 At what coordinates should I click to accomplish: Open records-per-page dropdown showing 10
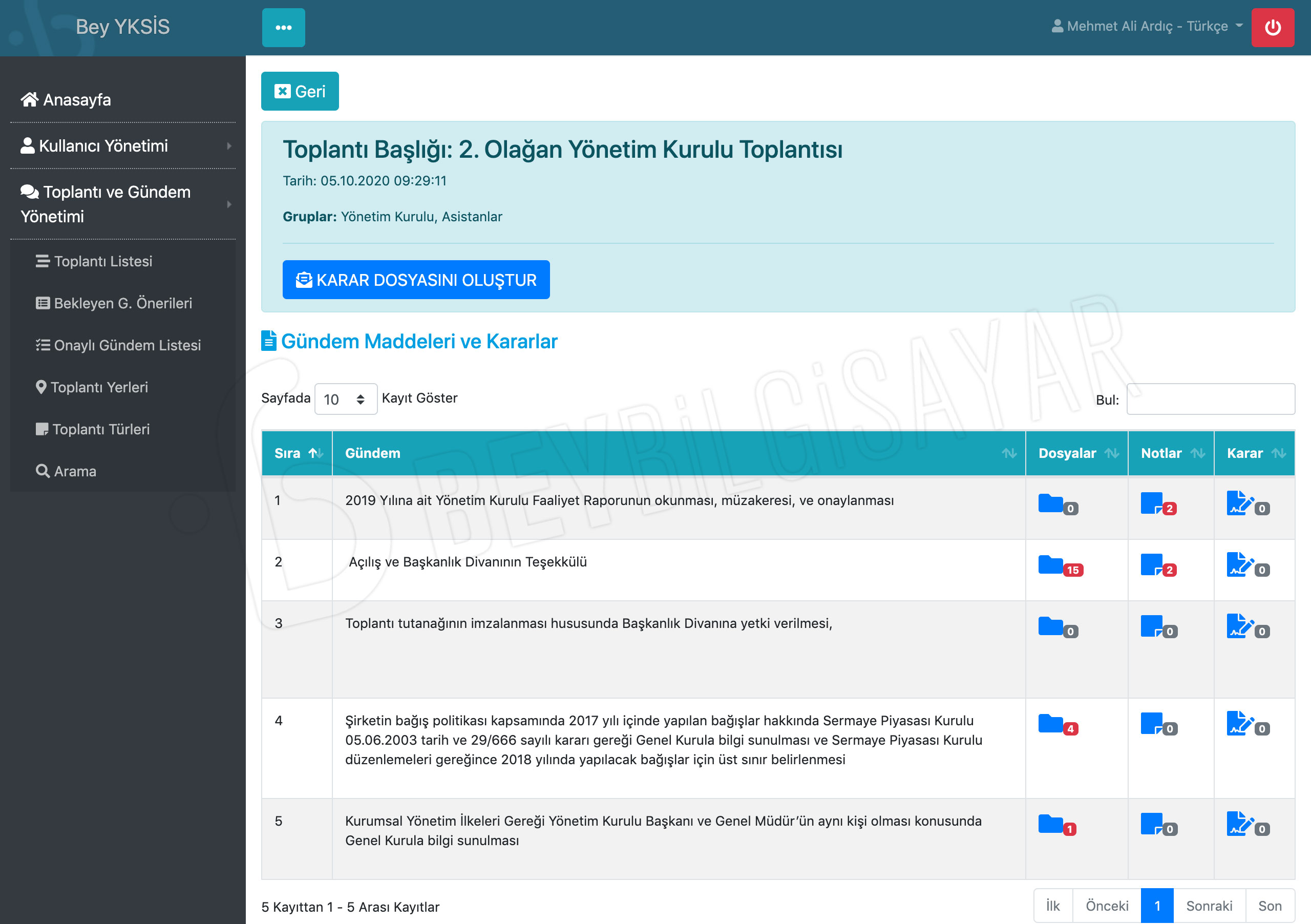click(345, 398)
